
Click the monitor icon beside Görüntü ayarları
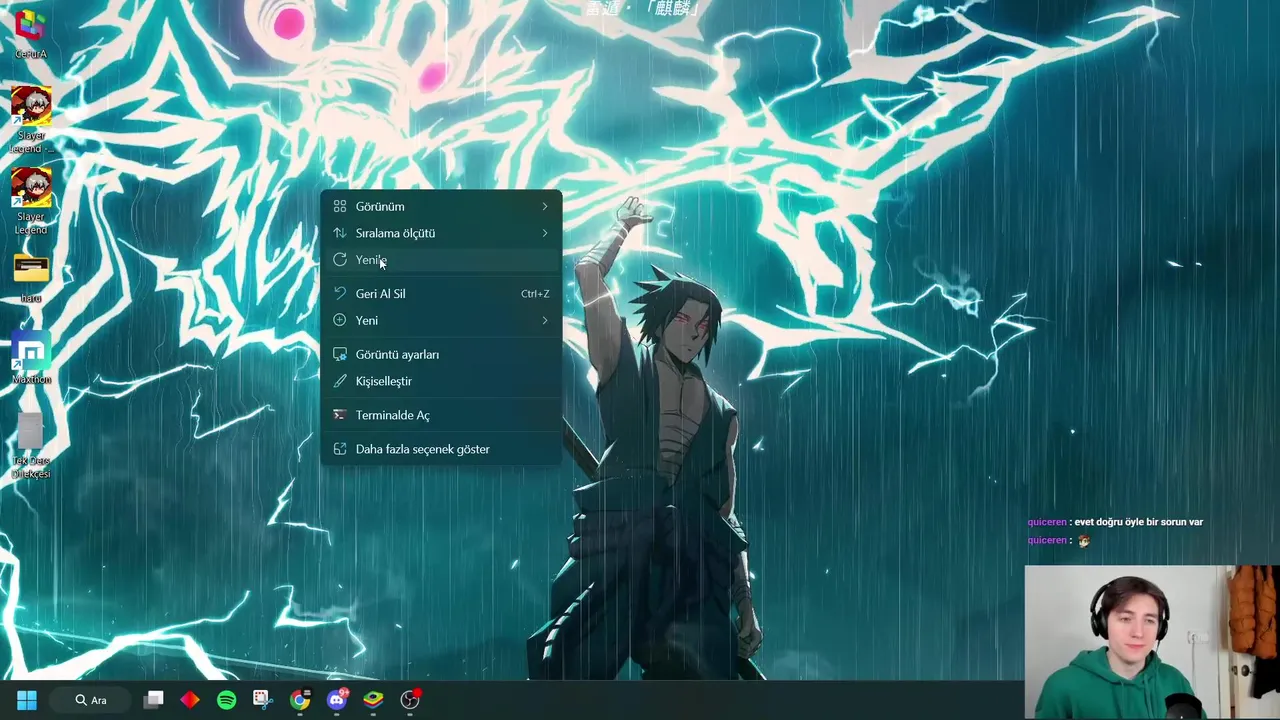[340, 354]
